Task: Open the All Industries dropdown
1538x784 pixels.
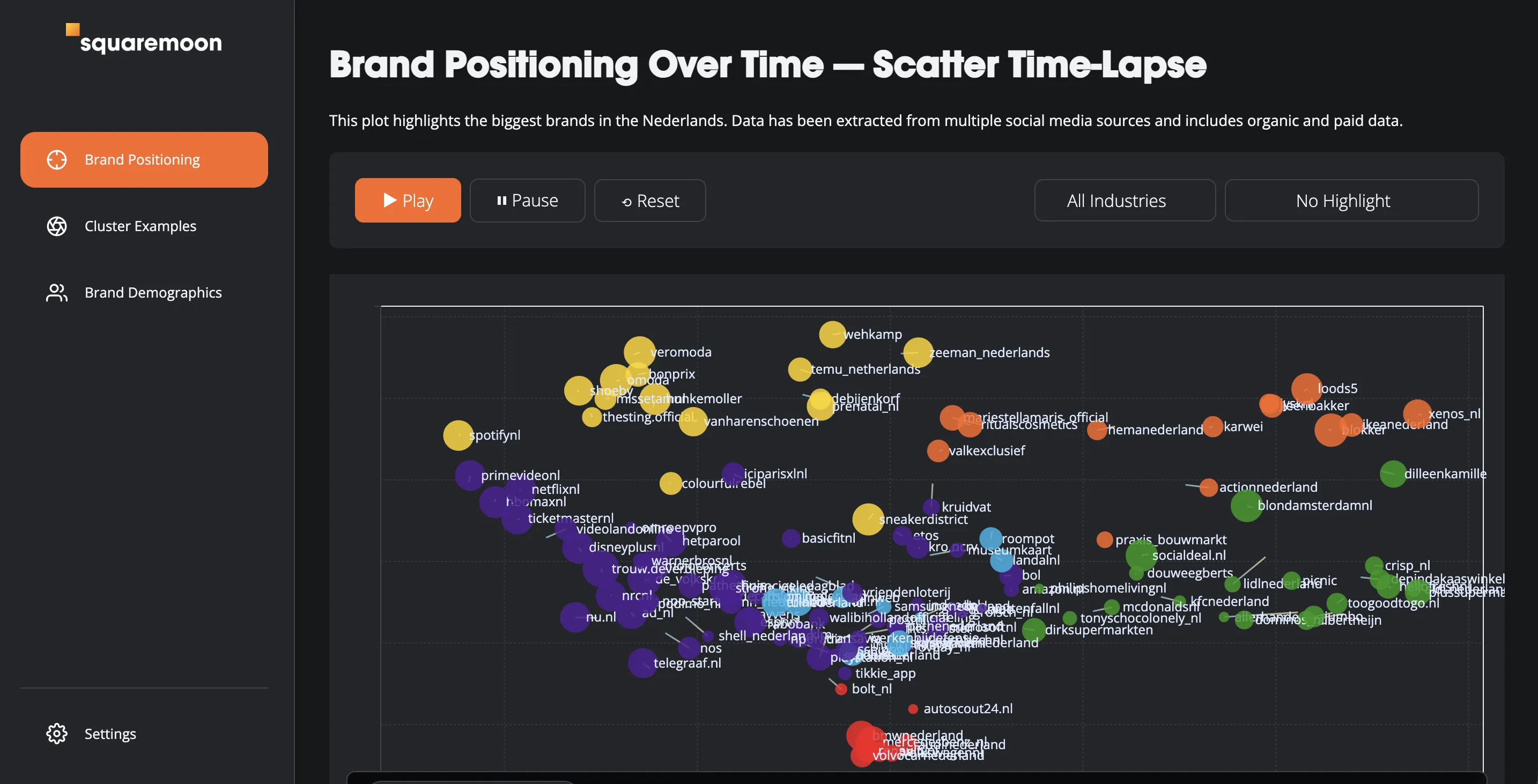Action: click(1124, 201)
